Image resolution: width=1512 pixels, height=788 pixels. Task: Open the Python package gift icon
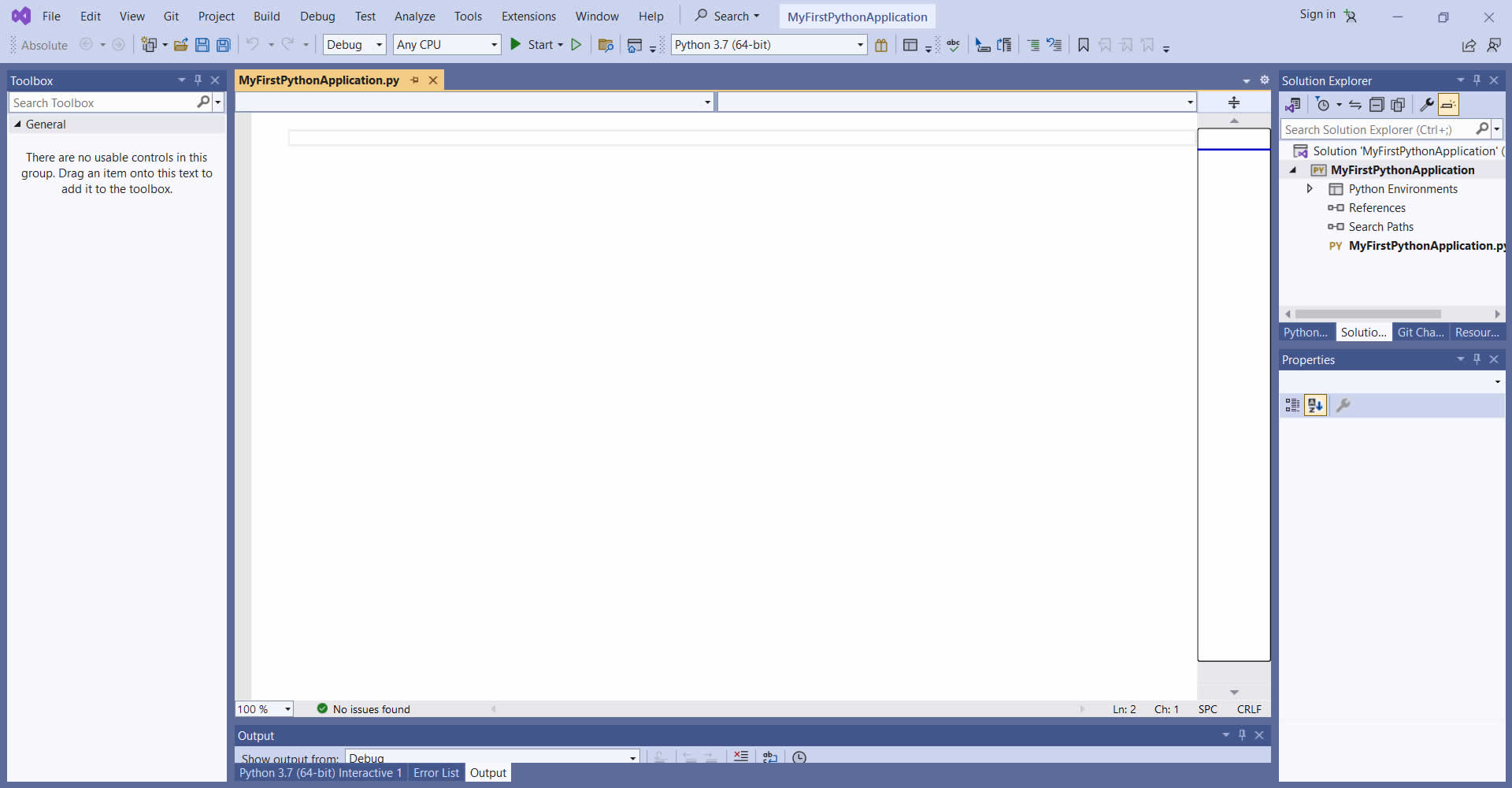(881, 45)
